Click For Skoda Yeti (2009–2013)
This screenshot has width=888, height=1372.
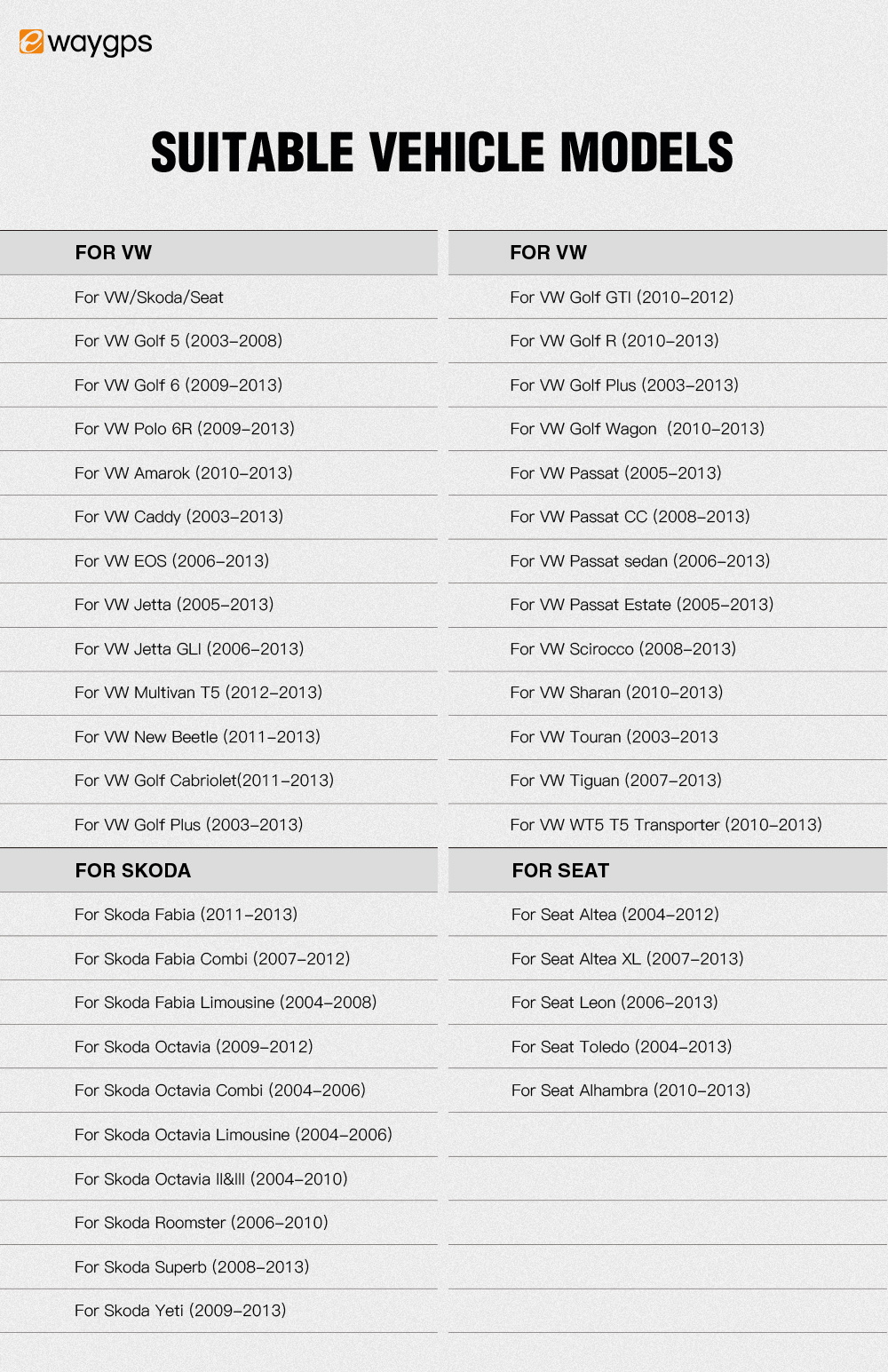coord(179,1311)
